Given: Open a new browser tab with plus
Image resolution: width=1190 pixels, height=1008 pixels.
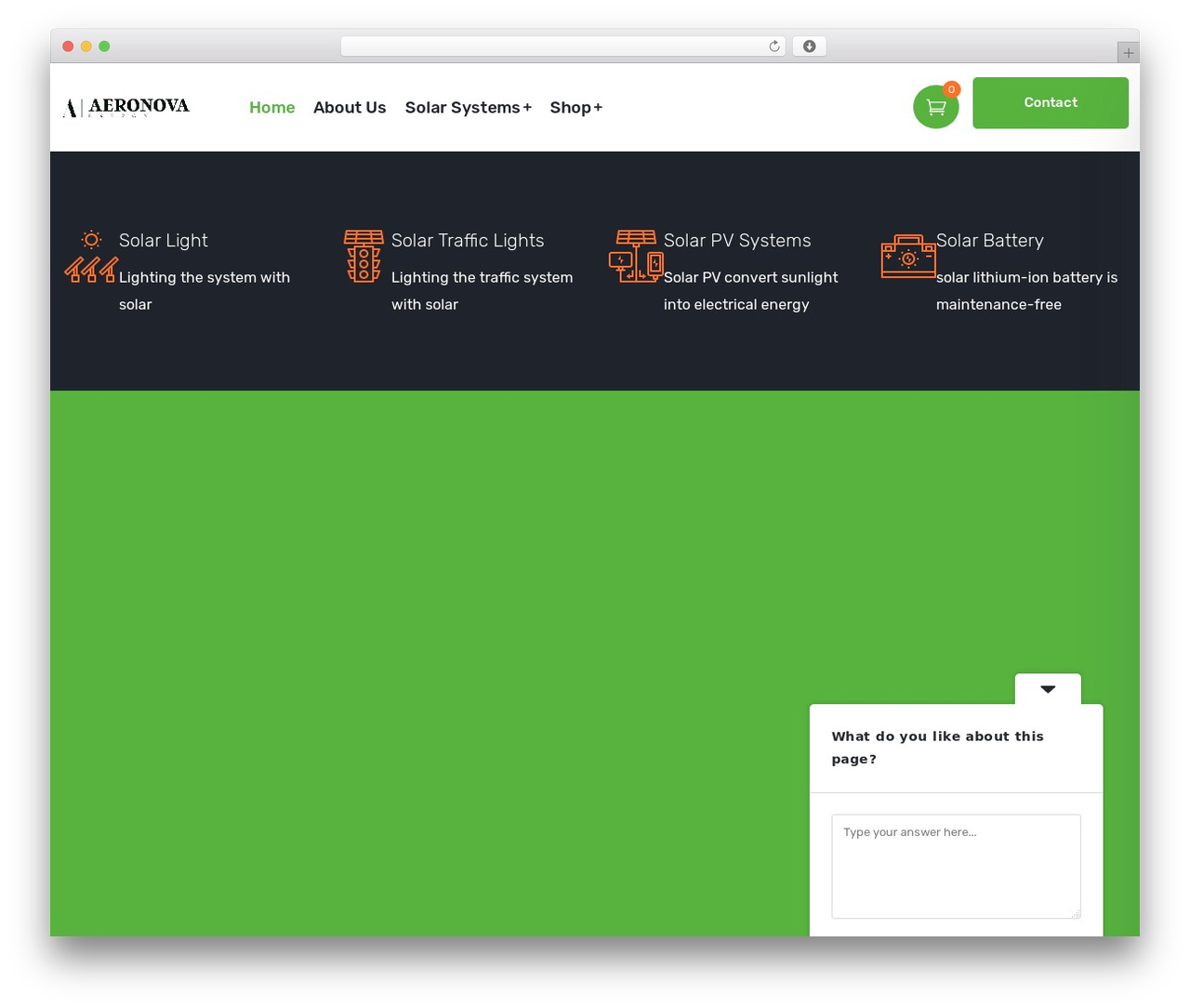Looking at the screenshot, I should [x=1128, y=53].
